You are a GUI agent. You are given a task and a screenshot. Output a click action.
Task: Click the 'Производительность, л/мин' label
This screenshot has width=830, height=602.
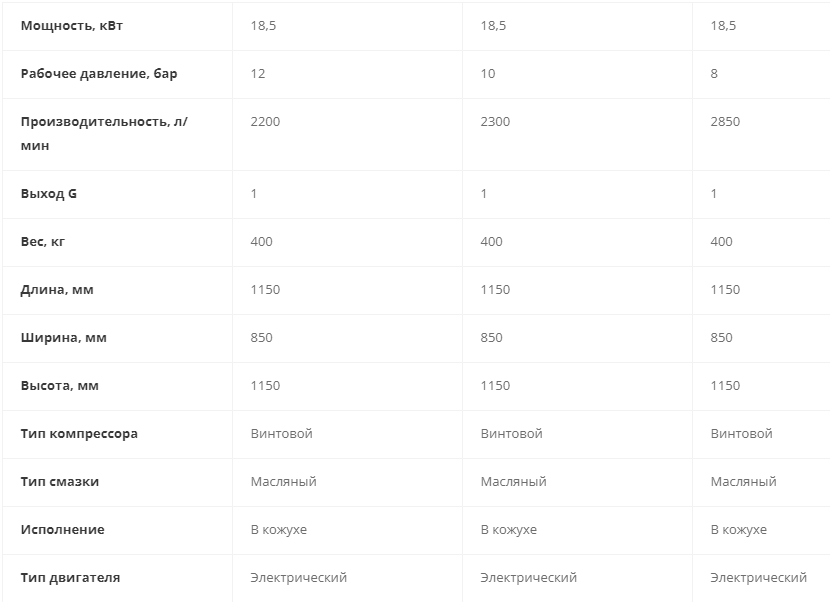click(x=104, y=133)
